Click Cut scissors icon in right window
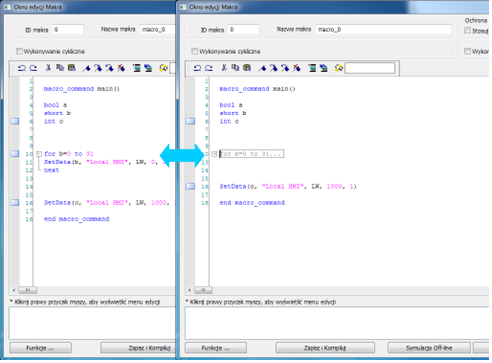The height and width of the screenshot is (363, 492). tap(224, 68)
